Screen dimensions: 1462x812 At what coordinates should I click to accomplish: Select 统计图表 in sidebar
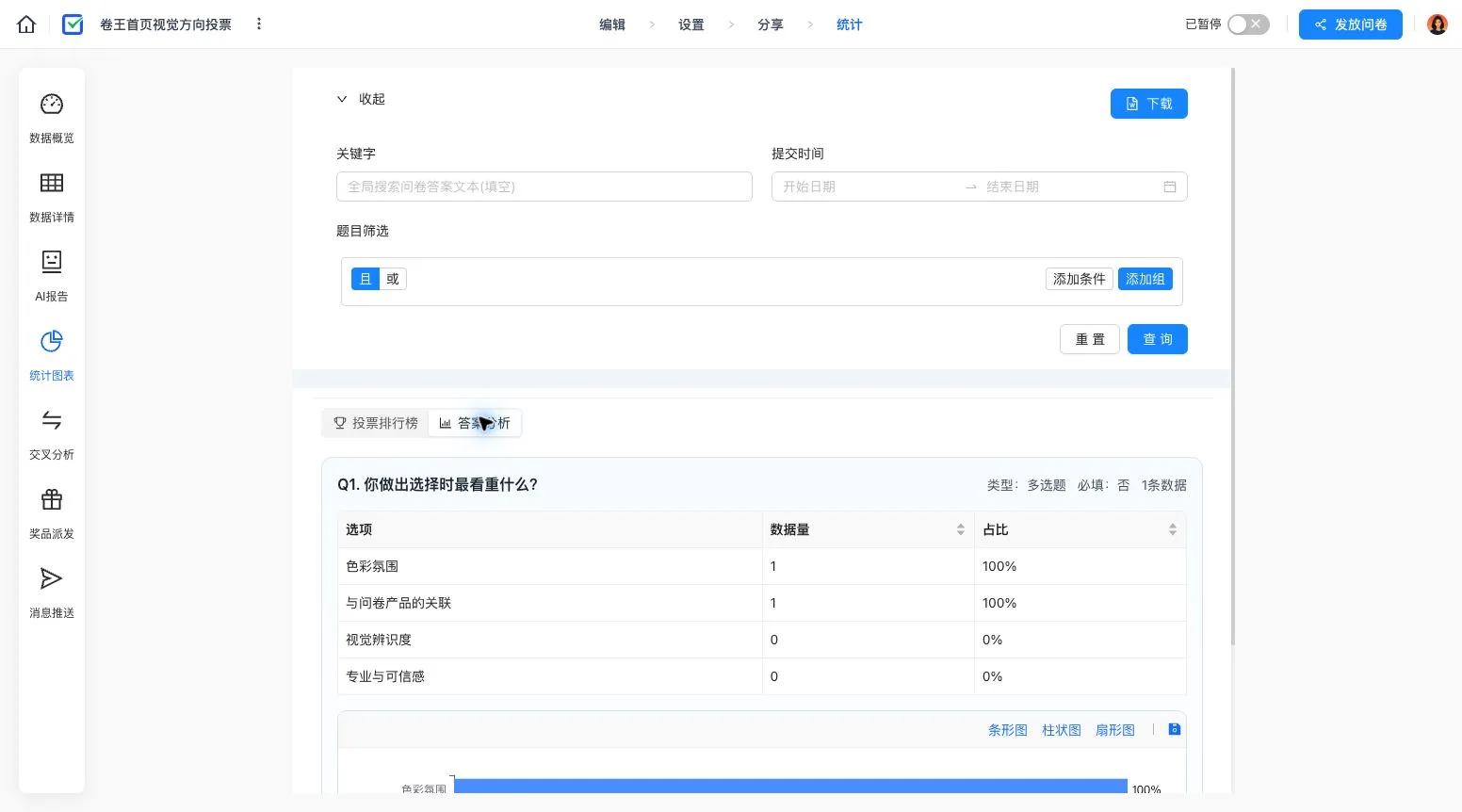52,354
